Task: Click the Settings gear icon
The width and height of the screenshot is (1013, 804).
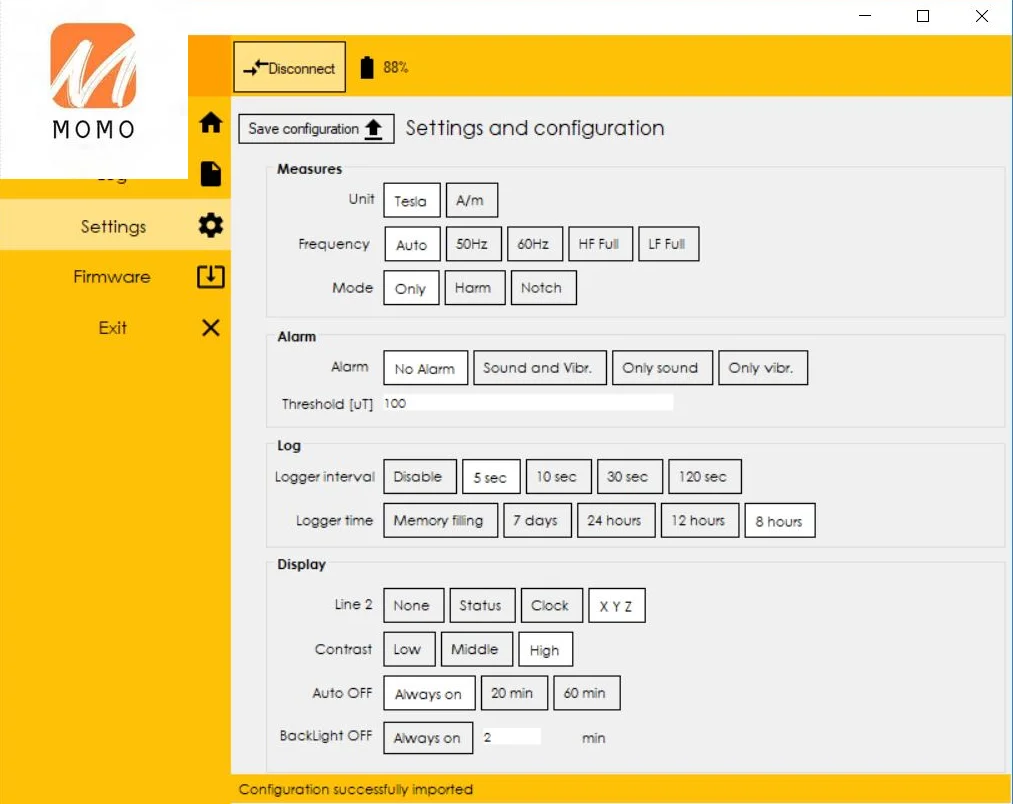Action: pyautogui.click(x=210, y=226)
